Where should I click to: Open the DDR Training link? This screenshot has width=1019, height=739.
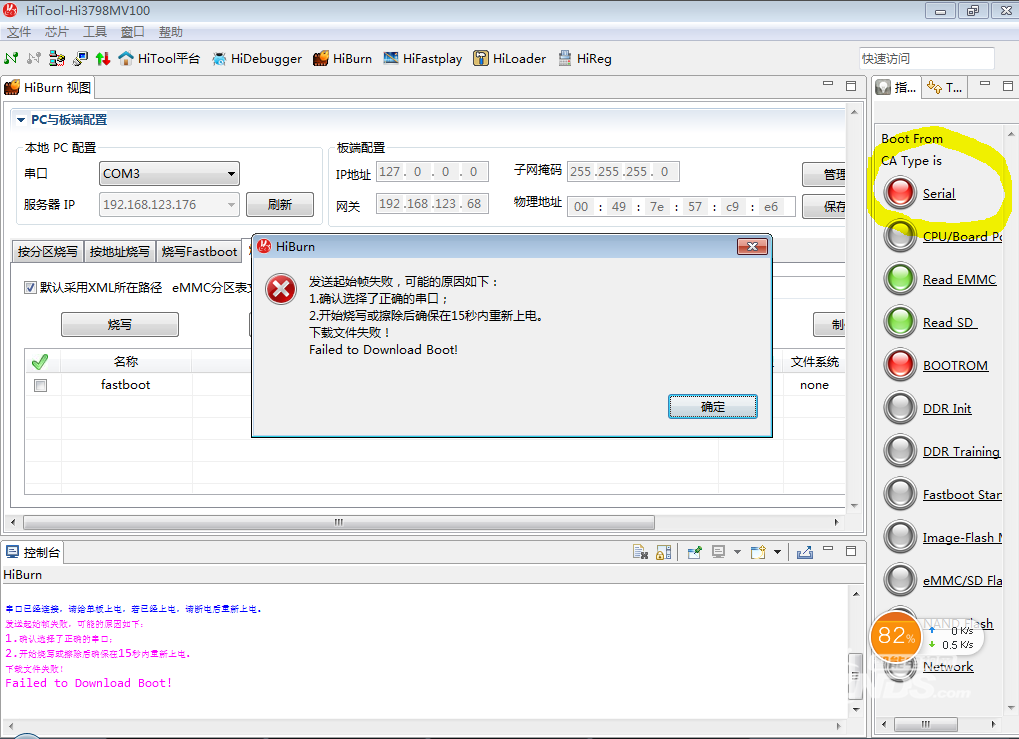click(961, 451)
